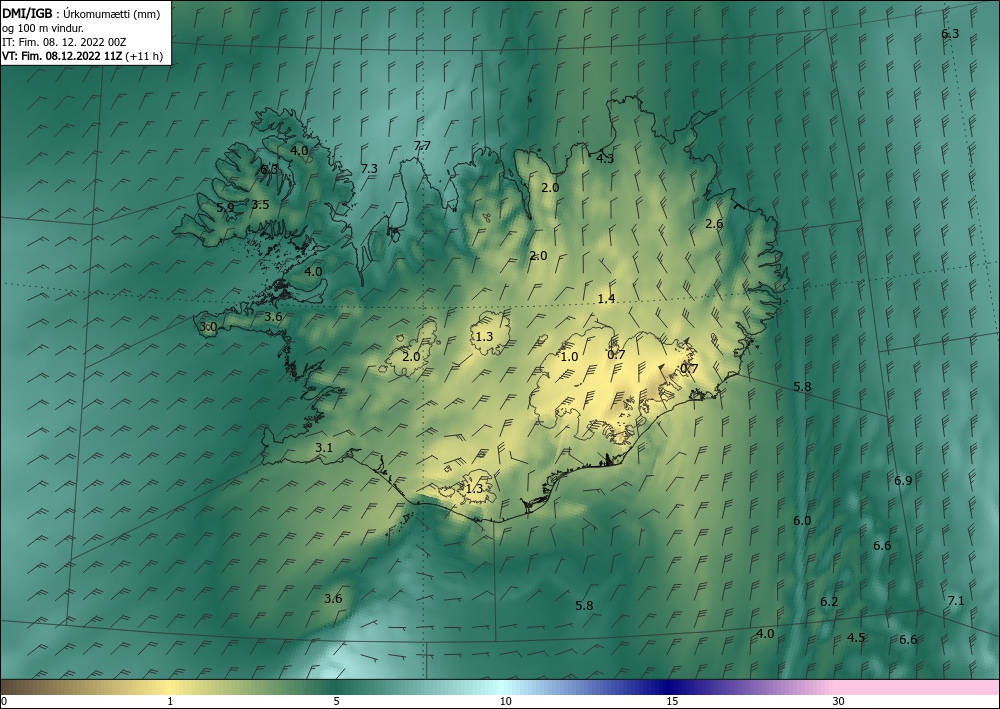Click the 3.5 value beside 5.9
This screenshot has height=709, width=1000.
(x=260, y=205)
